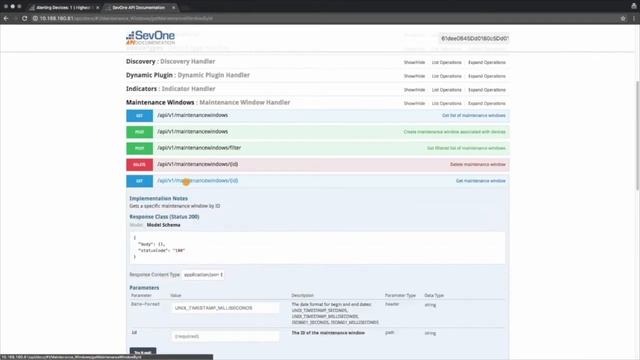Open the /api/v1/maintenancewindows/filter path link
Screen dimensions: 640x360
coord(199,148)
